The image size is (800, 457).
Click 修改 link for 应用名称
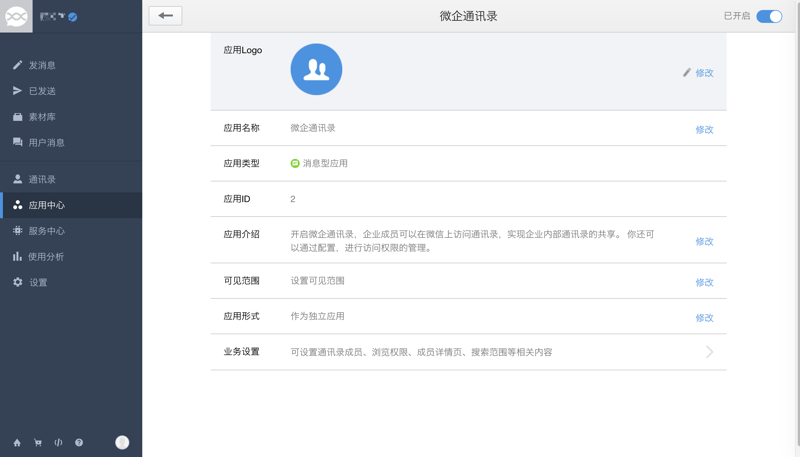click(x=704, y=130)
